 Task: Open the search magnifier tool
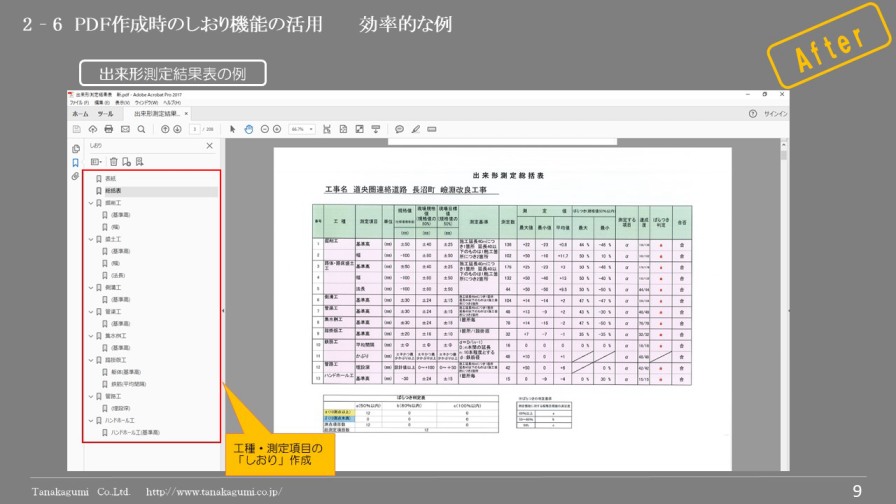pos(141,129)
